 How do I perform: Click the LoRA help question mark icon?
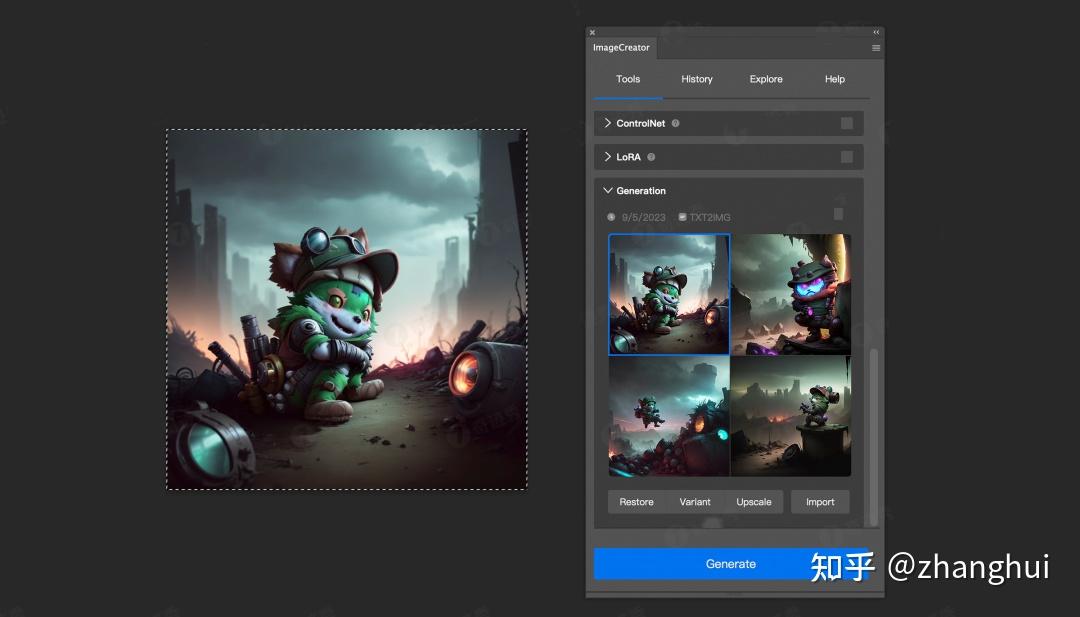point(651,156)
